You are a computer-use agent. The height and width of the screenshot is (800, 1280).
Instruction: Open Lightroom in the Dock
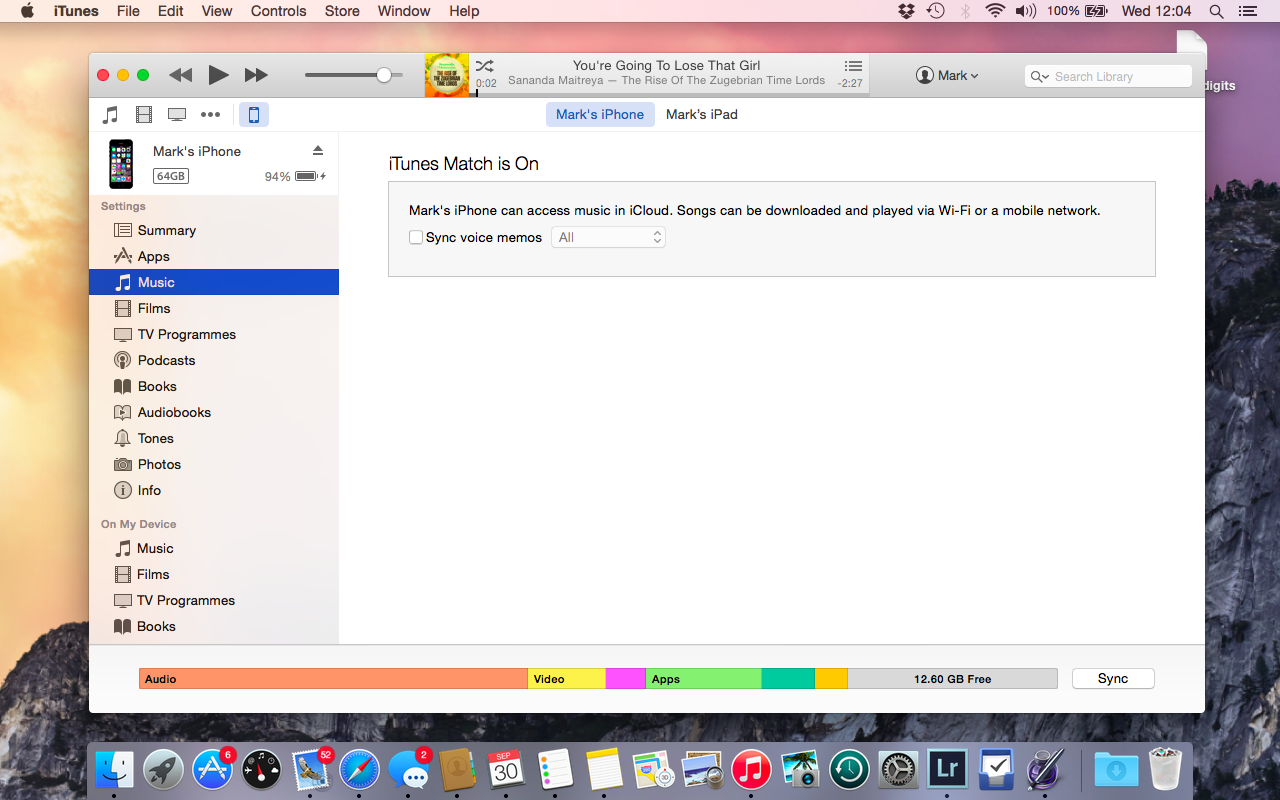point(947,769)
